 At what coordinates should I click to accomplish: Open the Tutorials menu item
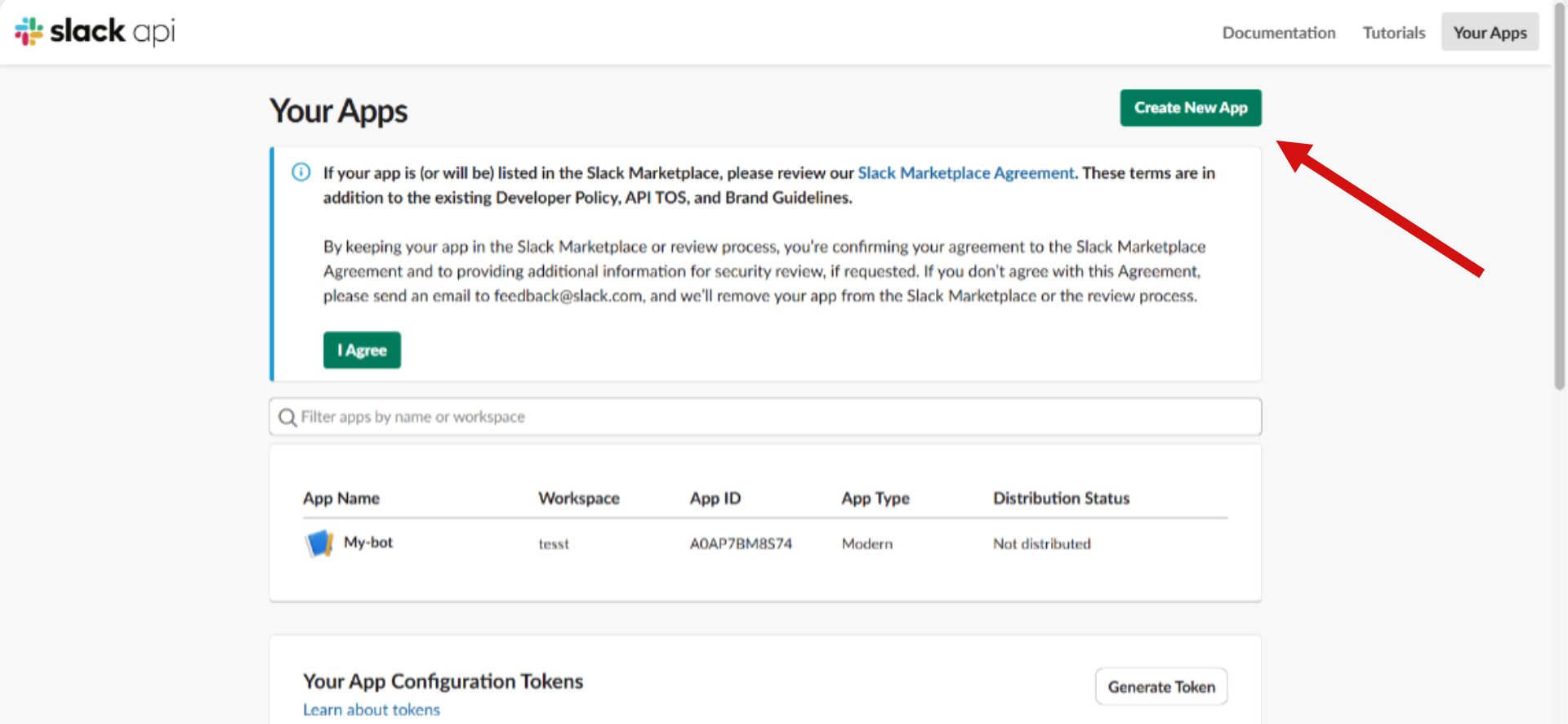pyautogui.click(x=1394, y=33)
